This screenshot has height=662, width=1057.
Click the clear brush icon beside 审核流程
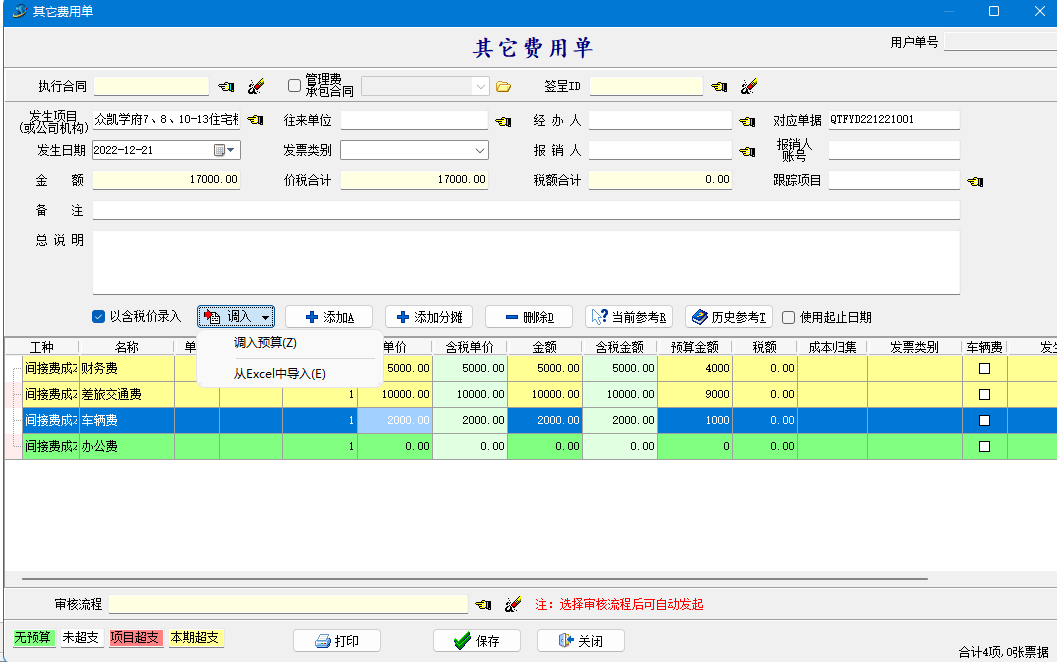tap(513, 604)
